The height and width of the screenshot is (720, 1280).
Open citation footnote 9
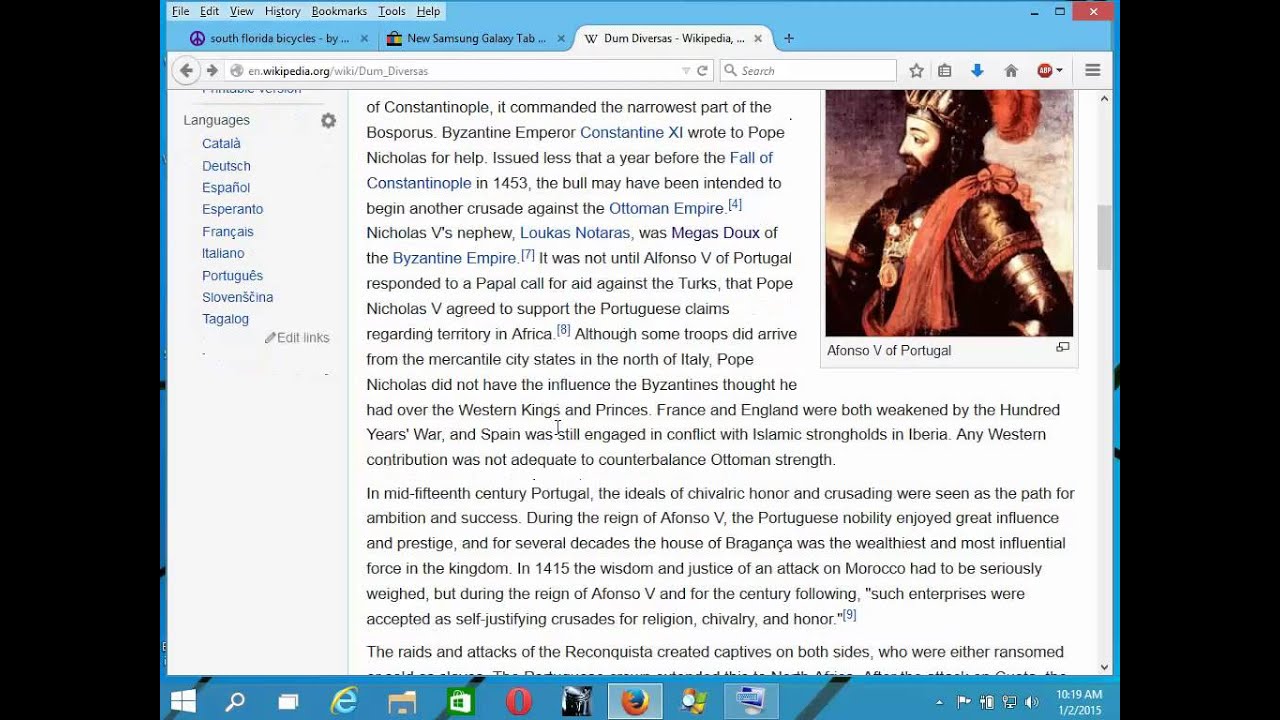pos(849,615)
